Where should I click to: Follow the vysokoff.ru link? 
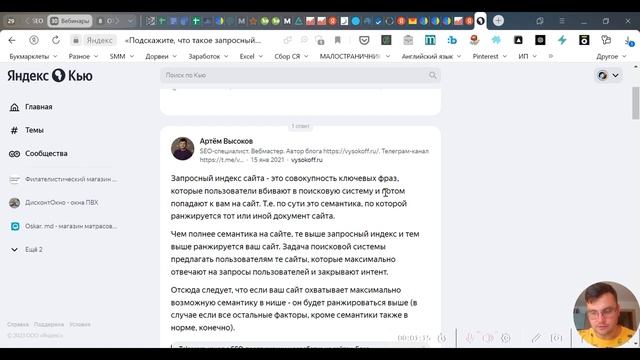point(307,160)
